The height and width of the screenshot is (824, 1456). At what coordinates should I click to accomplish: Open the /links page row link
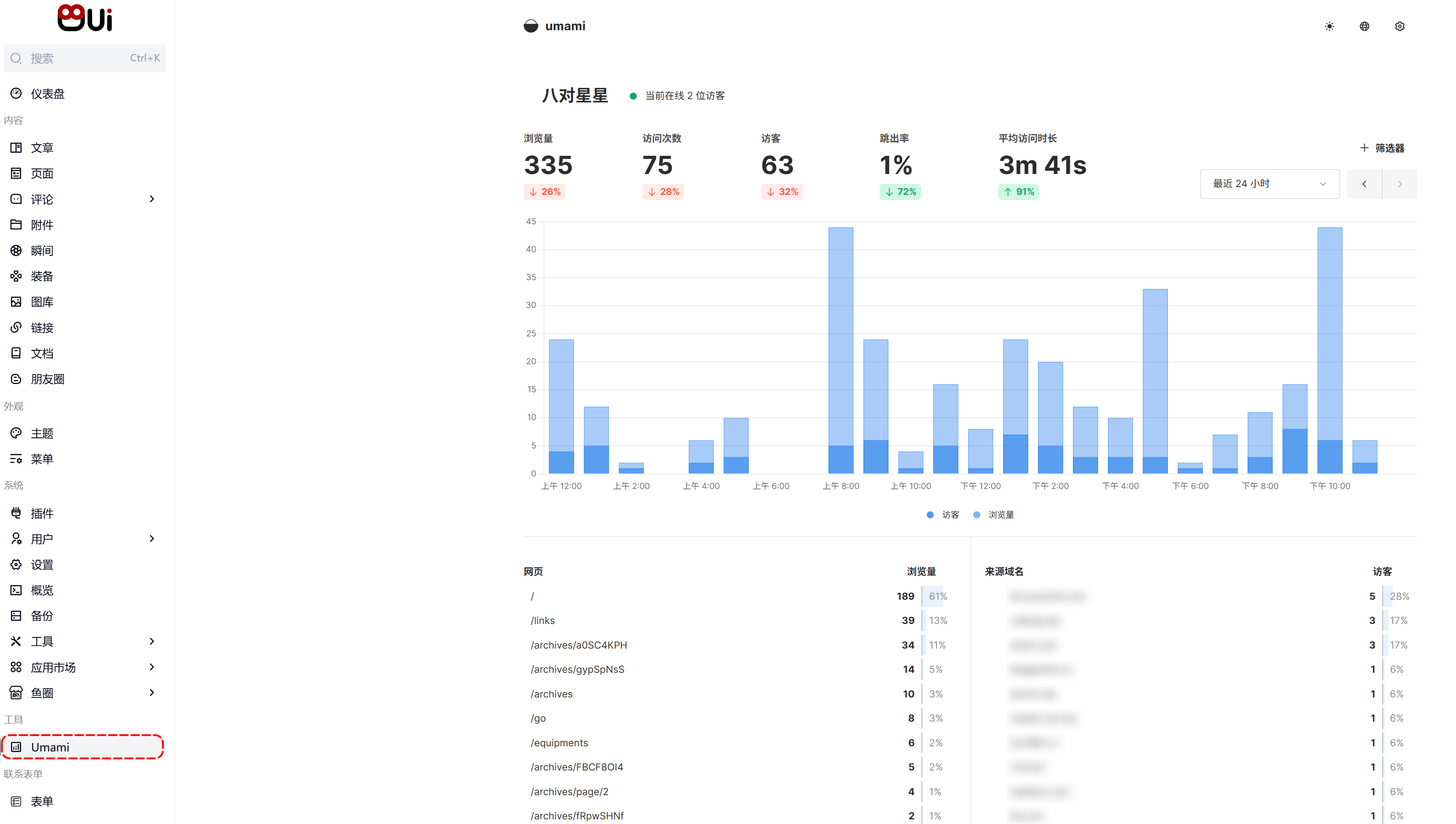[x=542, y=620]
